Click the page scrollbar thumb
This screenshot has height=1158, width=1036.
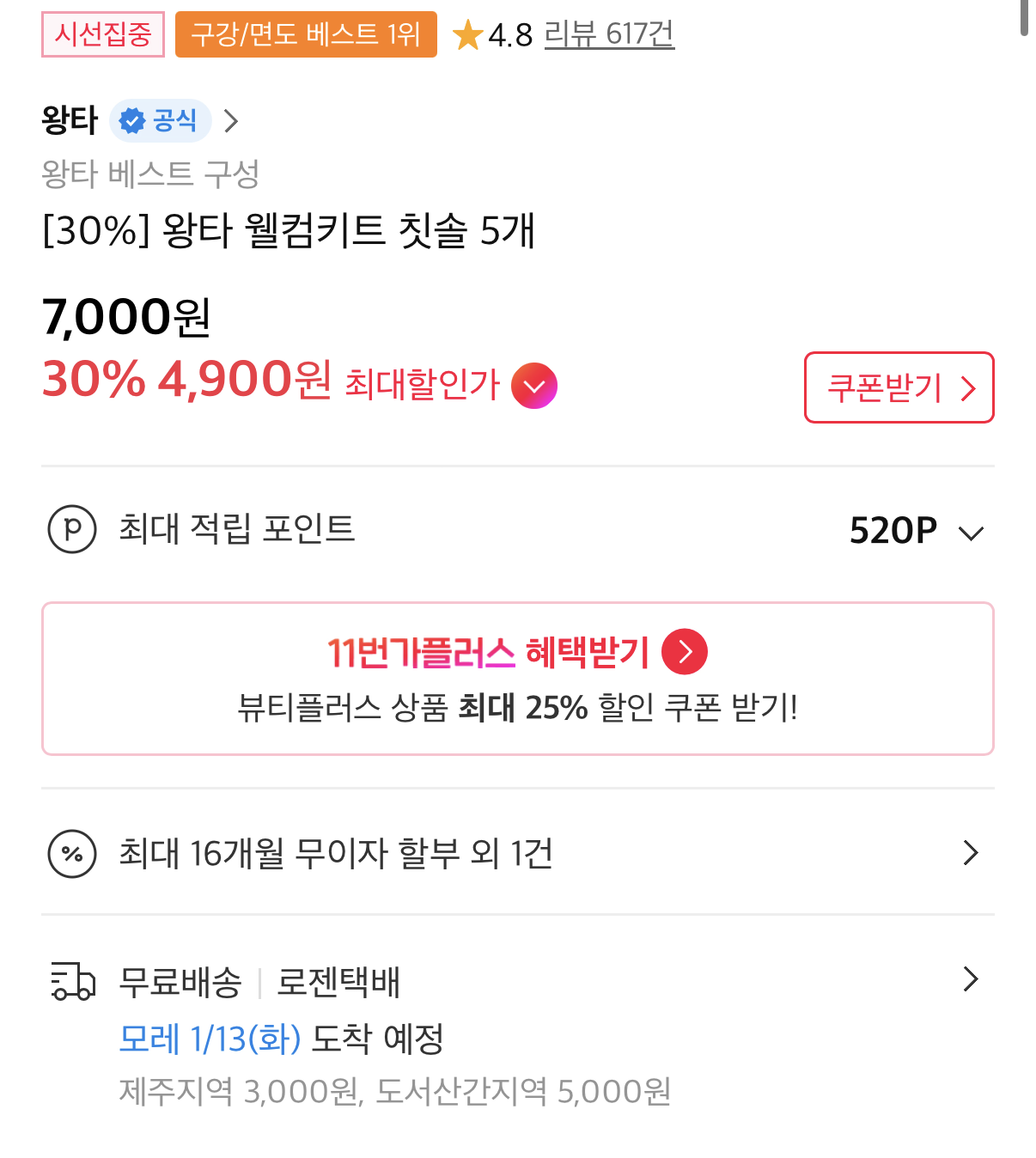[x=1024, y=17]
